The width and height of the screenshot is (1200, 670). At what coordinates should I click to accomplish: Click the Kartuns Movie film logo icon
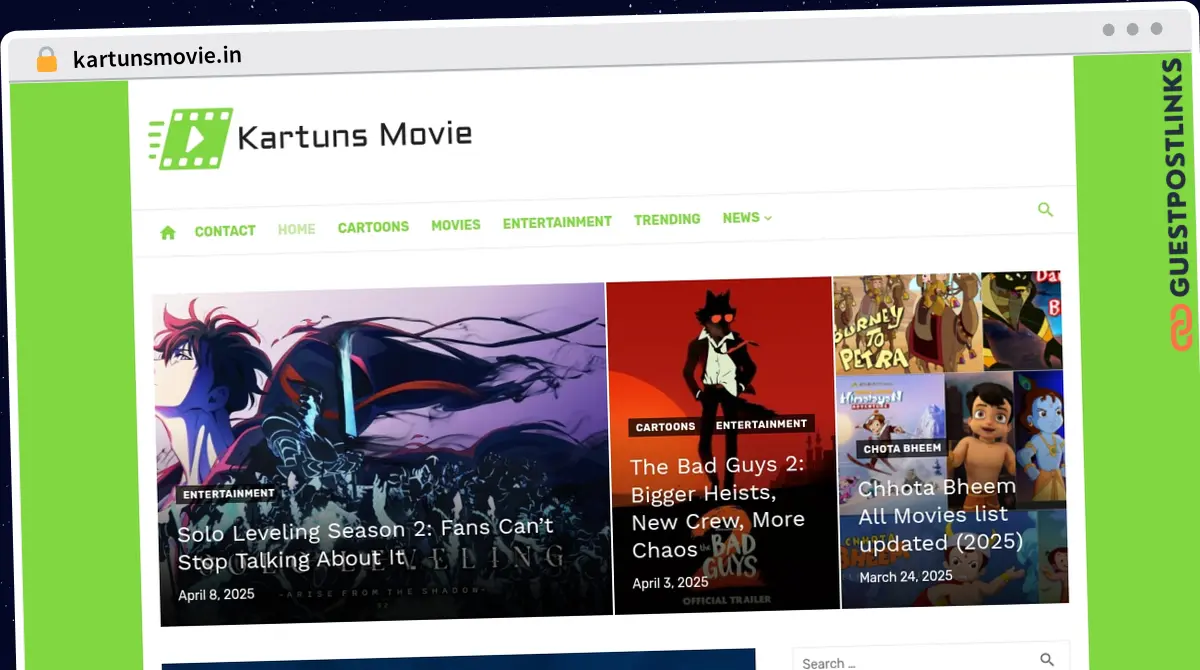point(191,139)
